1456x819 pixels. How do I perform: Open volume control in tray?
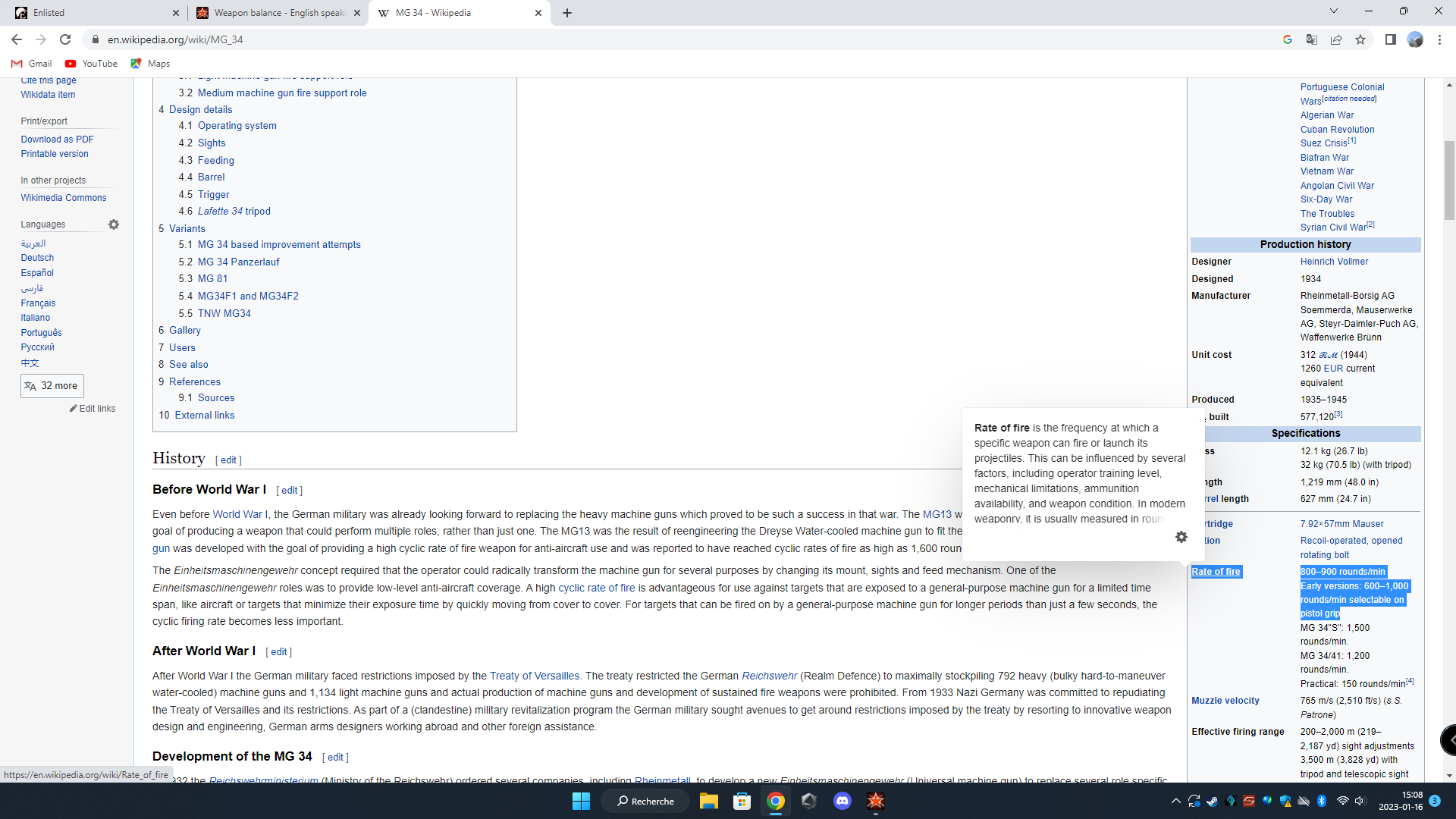[x=1360, y=801]
